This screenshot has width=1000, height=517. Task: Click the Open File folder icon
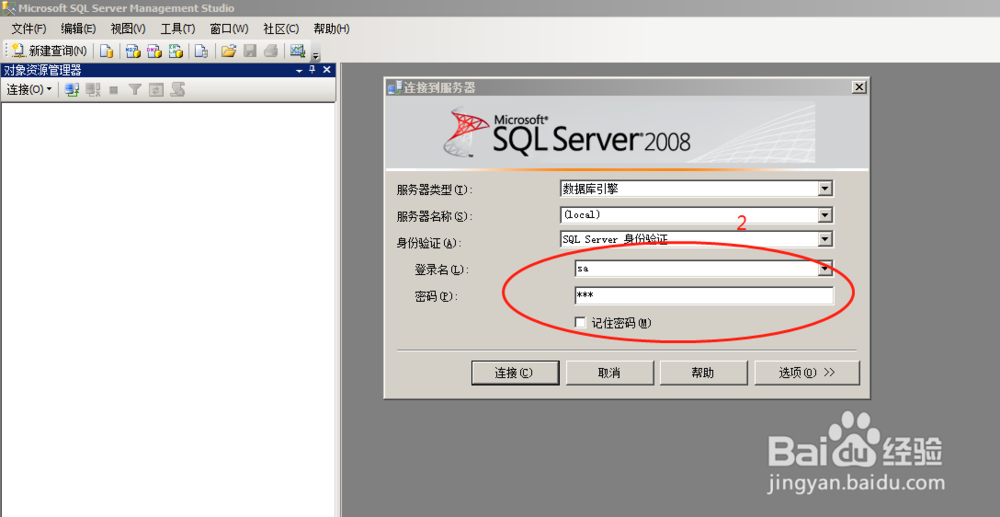click(228, 51)
